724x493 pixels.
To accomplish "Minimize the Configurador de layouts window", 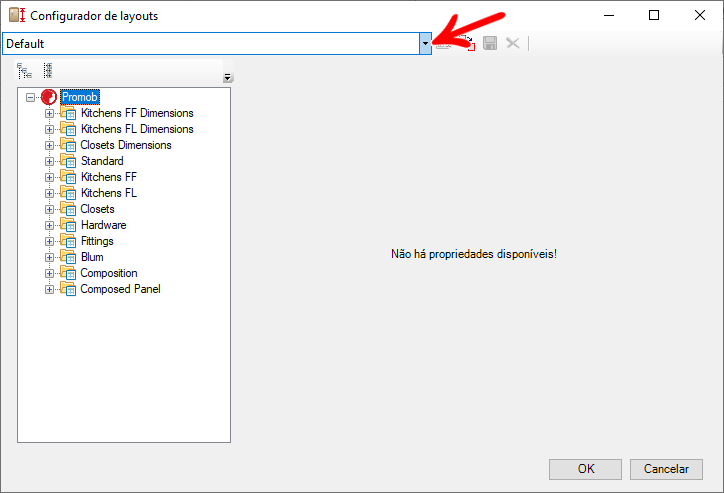I will (x=609, y=16).
